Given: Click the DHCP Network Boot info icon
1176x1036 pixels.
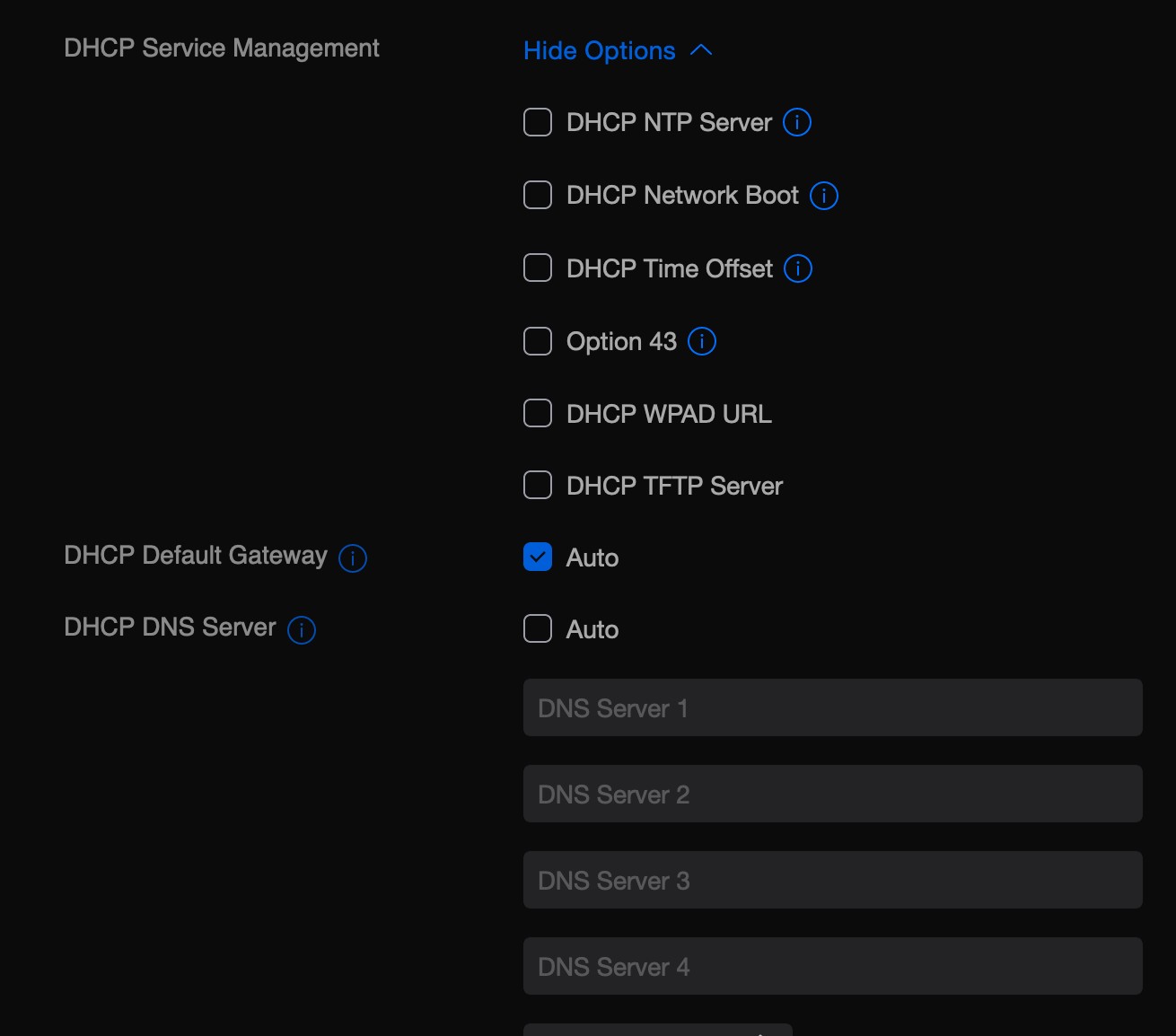Looking at the screenshot, I should 823,196.
